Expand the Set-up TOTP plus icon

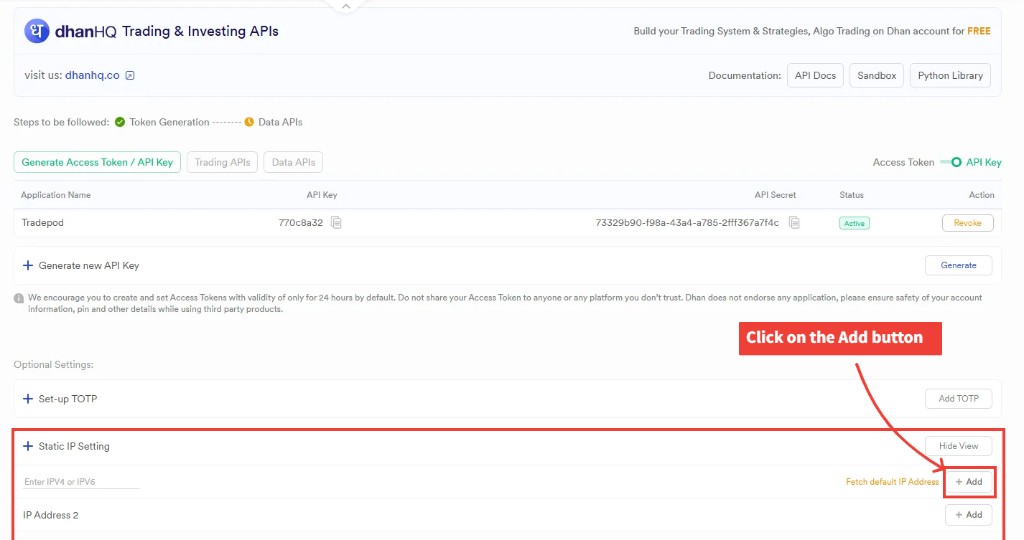coord(27,399)
